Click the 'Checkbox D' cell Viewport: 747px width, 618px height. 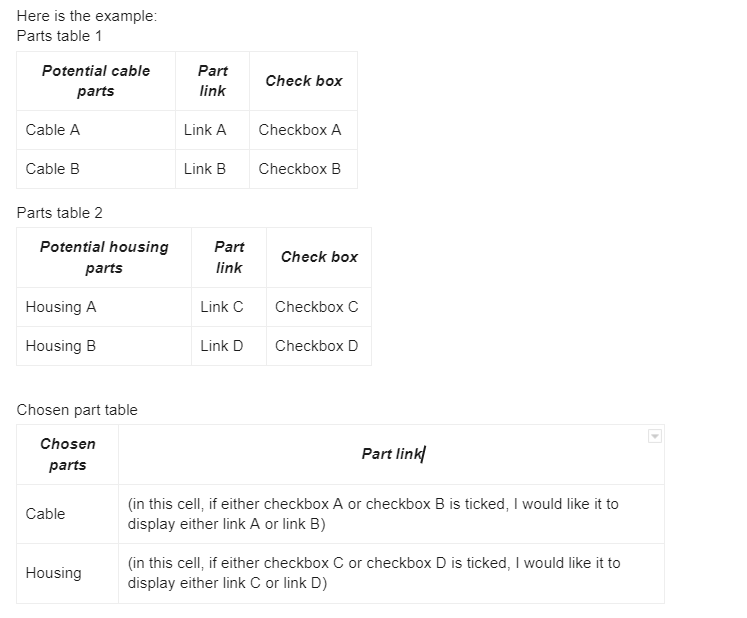(319, 346)
